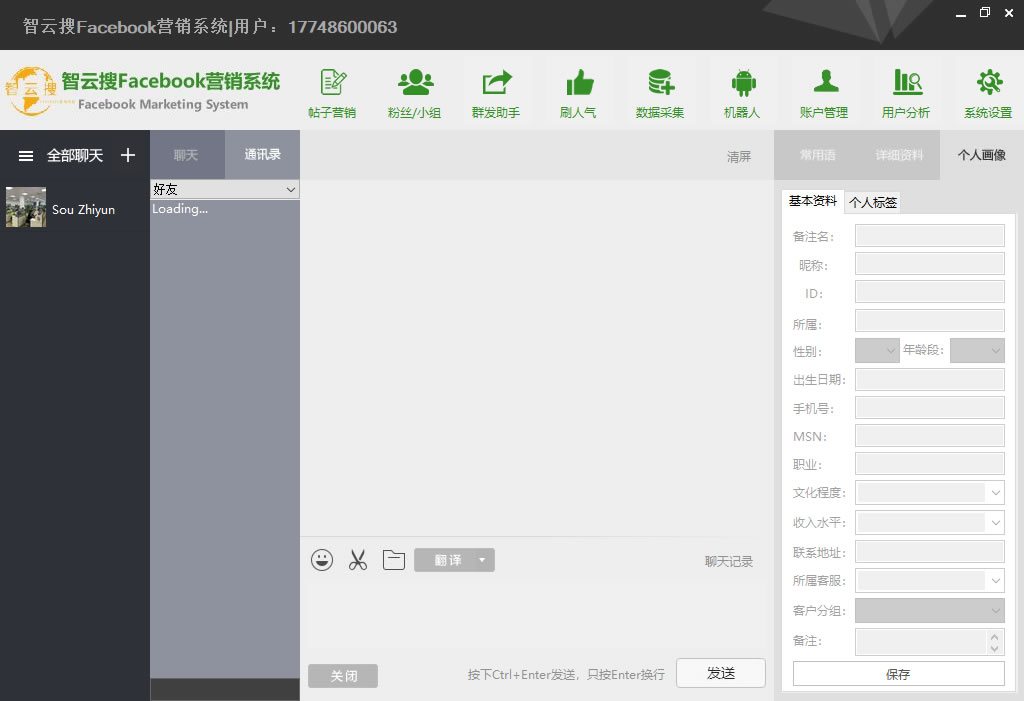Click the 昵称 nickname input field
The width and height of the screenshot is (1024, 701).
[x=930, y=264]
